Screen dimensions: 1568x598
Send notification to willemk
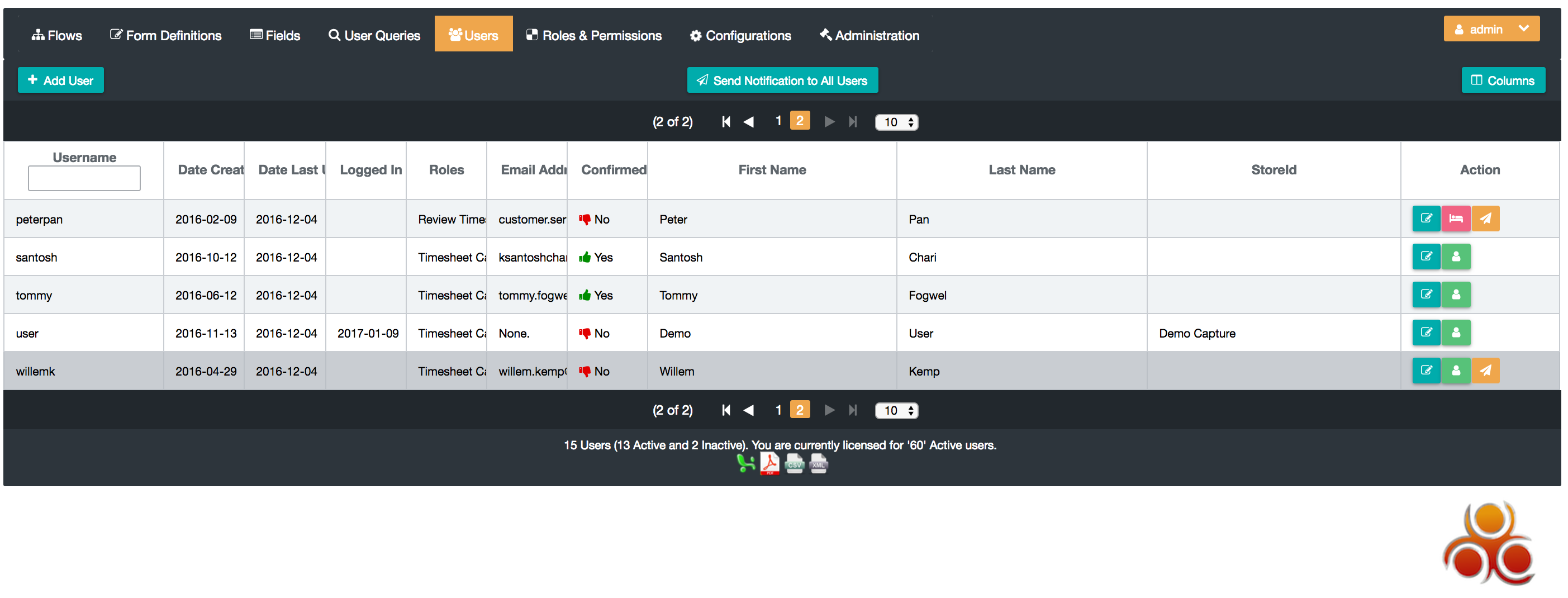point(1485,370)
